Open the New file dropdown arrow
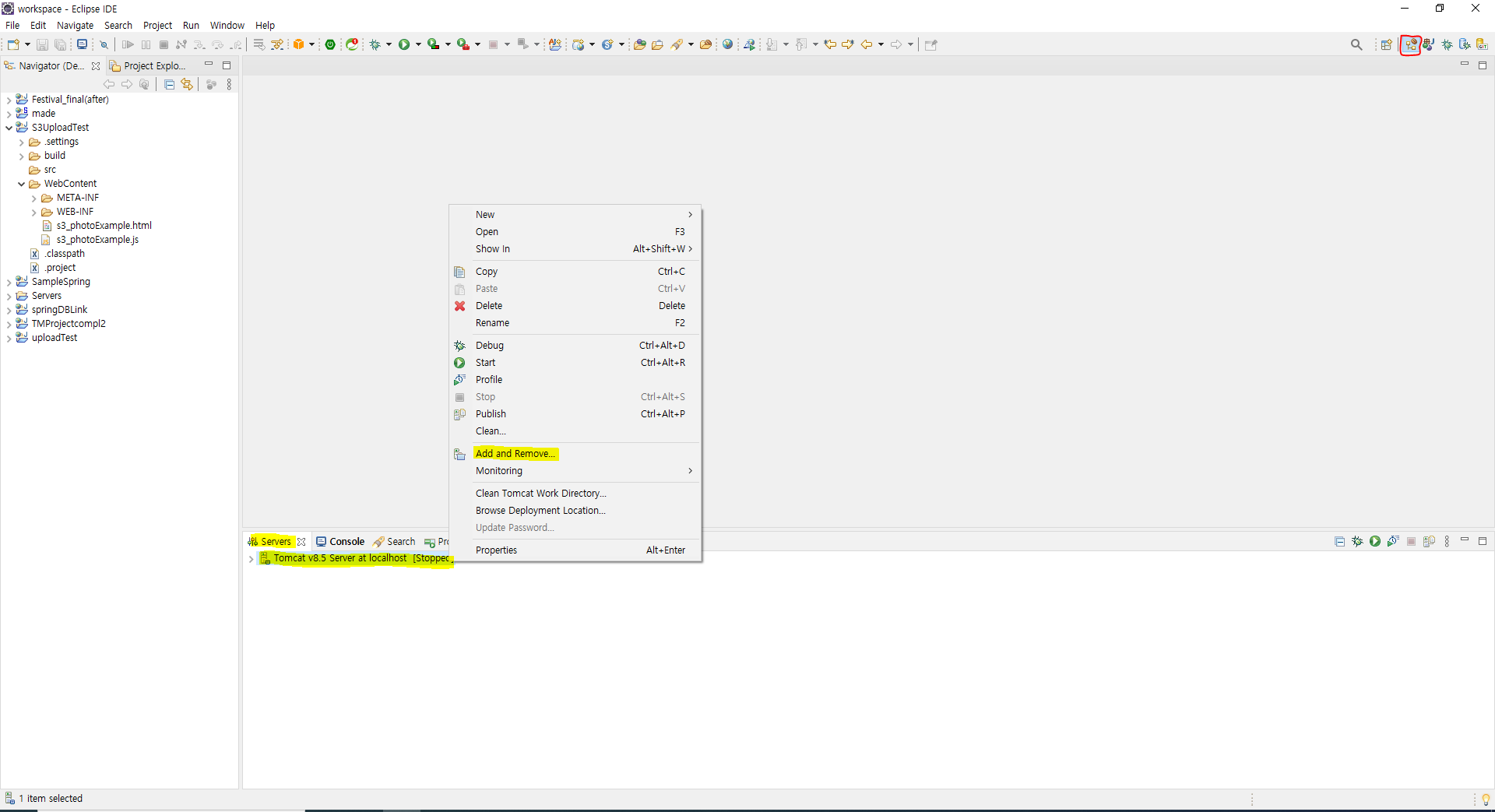Viewport: 1495px width, 812px height. [27, 44]
